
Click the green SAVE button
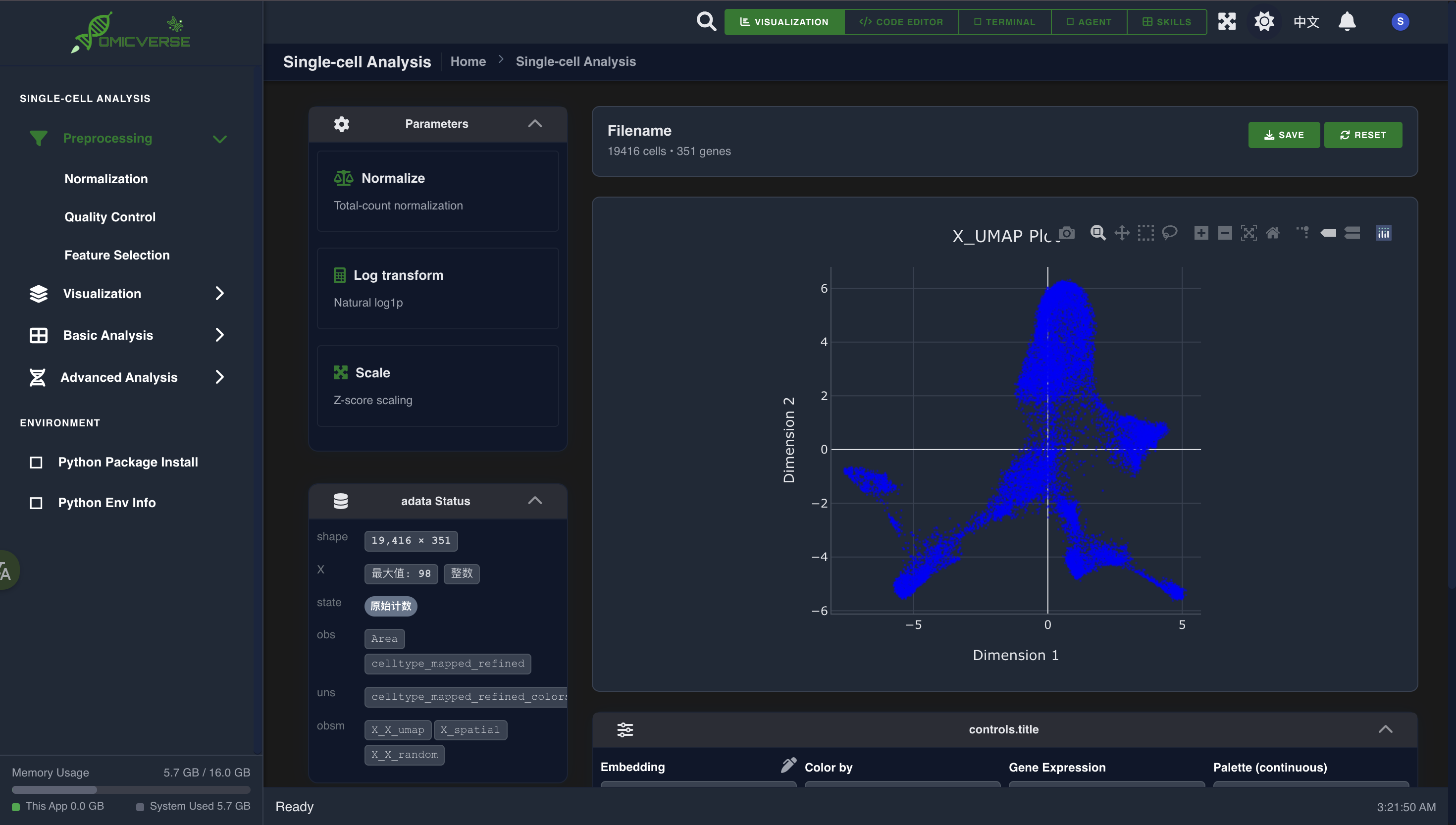click(1284, 135)
